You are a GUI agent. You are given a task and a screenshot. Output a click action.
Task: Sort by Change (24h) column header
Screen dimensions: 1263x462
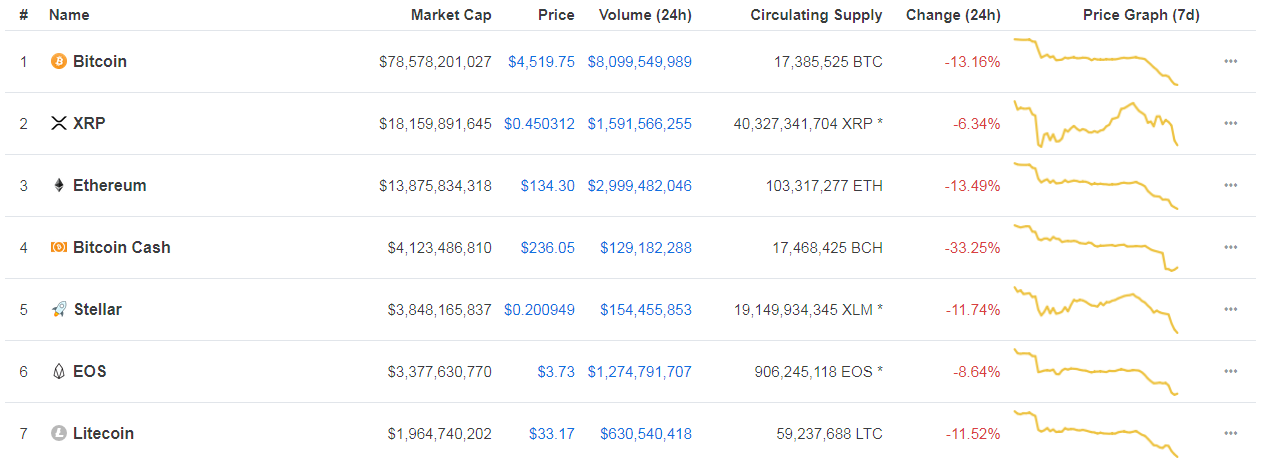click(953, 15)
